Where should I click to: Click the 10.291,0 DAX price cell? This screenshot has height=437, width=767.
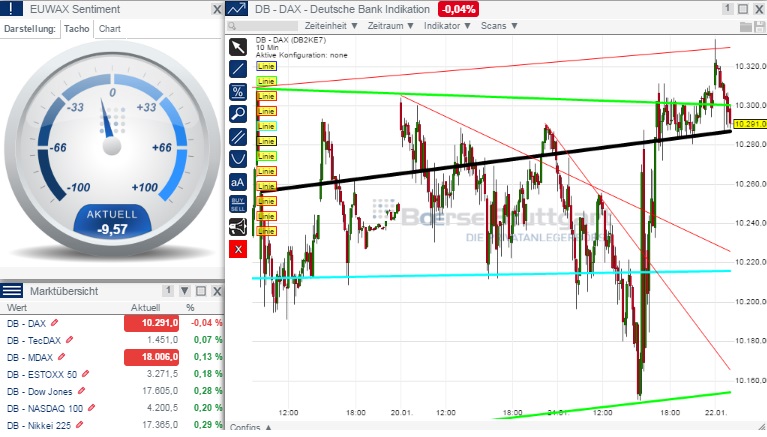[x=151, y=323]
